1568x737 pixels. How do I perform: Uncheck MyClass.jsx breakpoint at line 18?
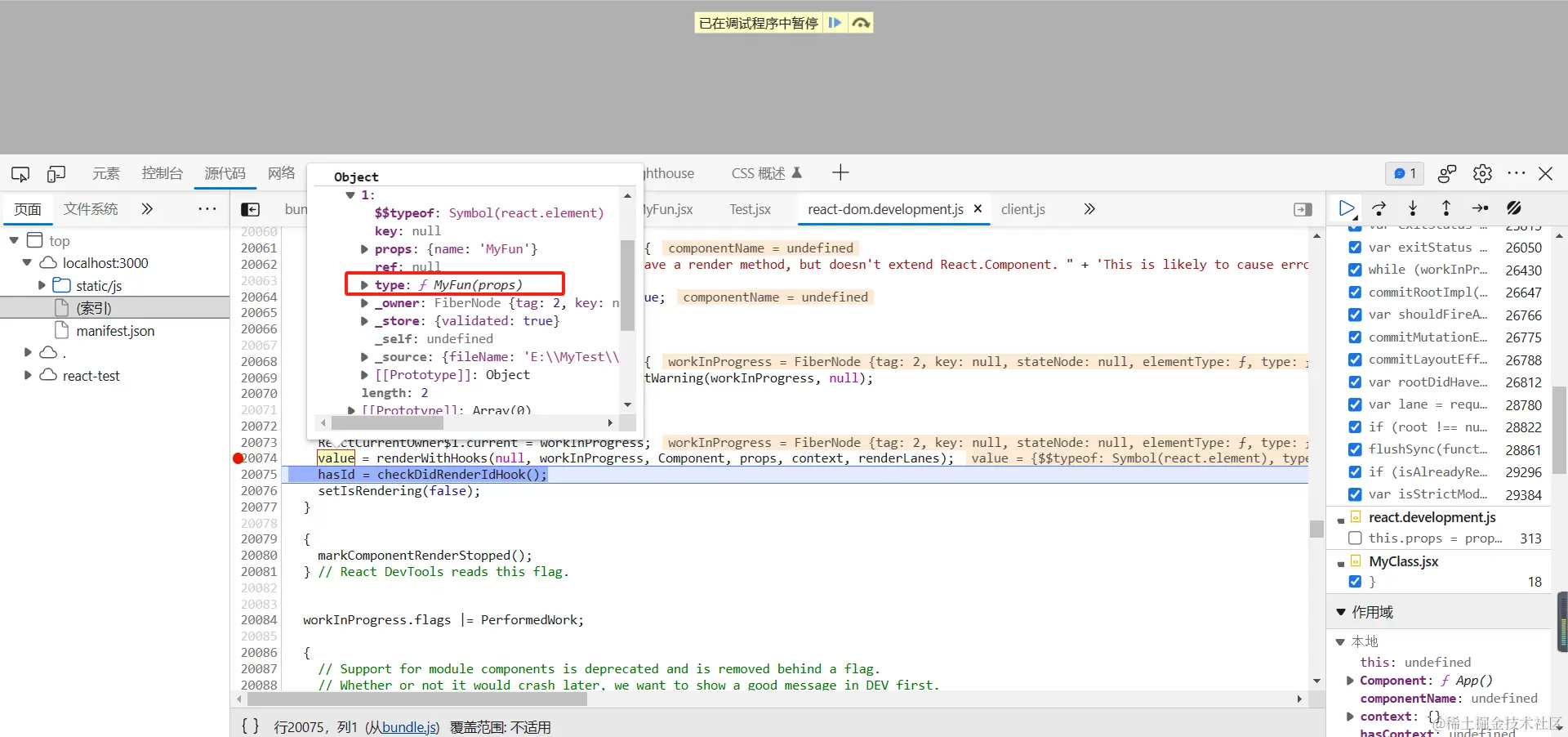click(1355, 582)
